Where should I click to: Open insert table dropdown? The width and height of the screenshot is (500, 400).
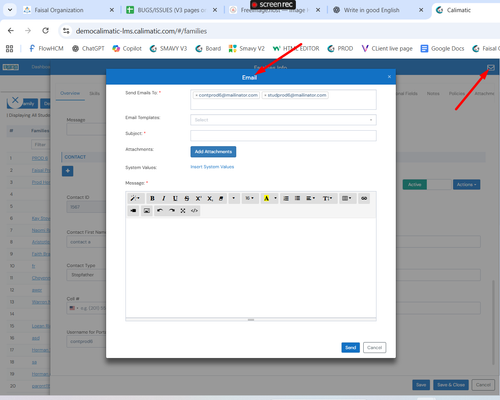point(347,198)
